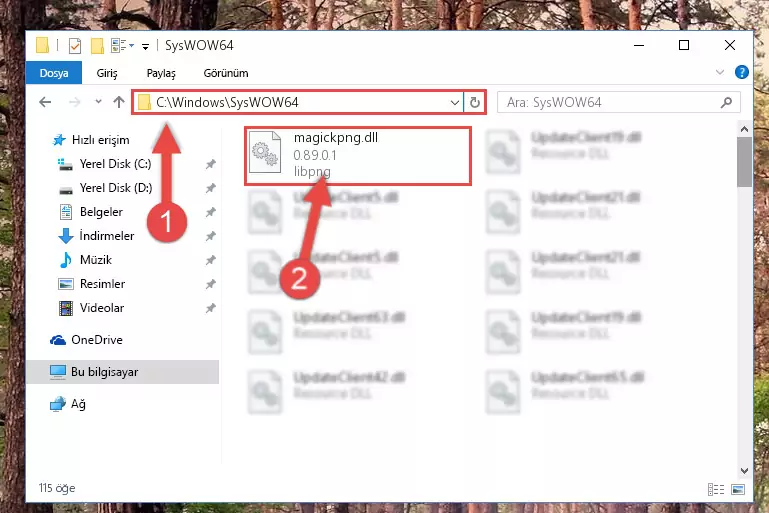Click the pin icon beside Videolar

210,308
